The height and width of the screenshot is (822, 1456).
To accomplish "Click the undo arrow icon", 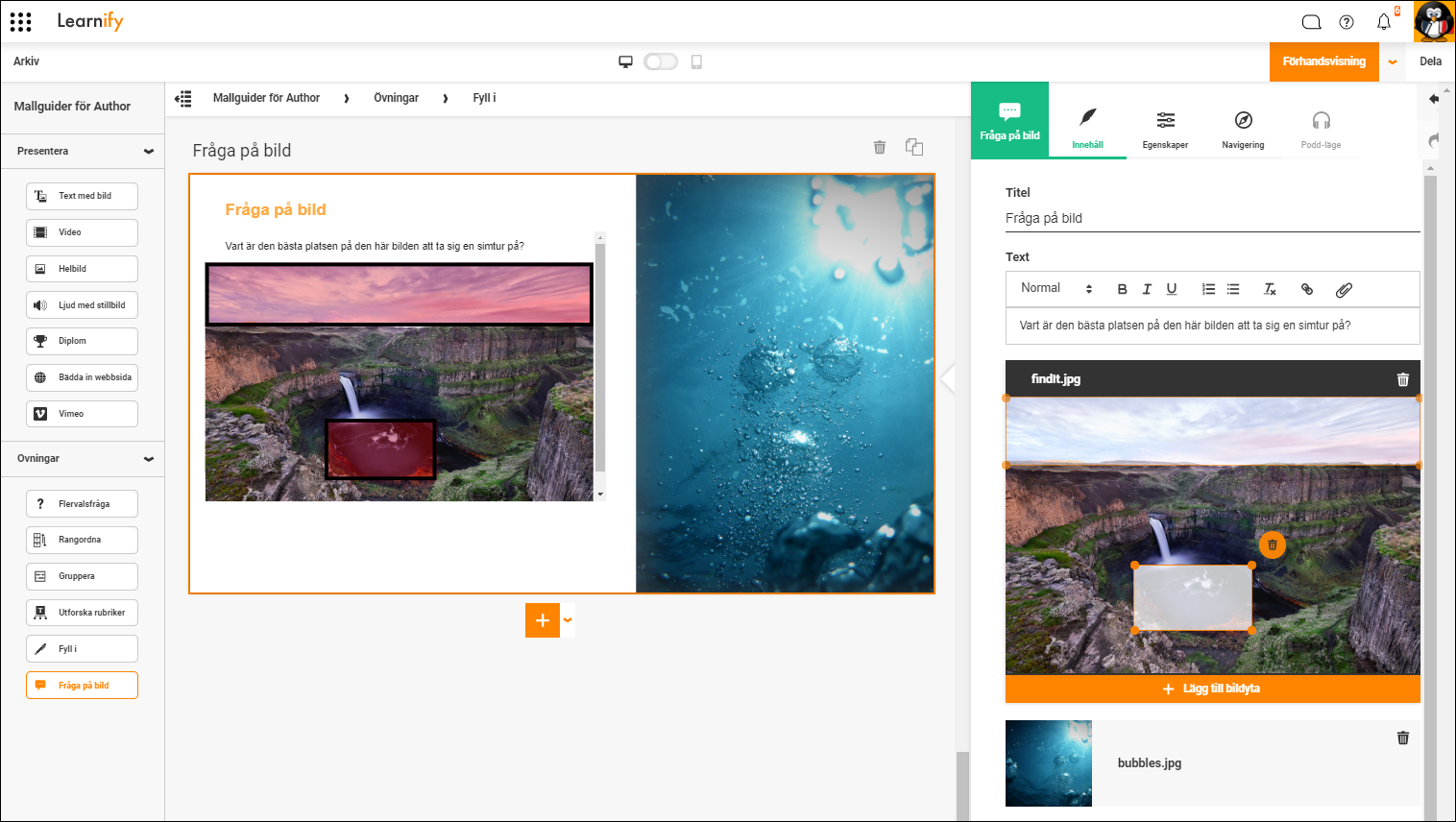I will tap(1434, 99).
